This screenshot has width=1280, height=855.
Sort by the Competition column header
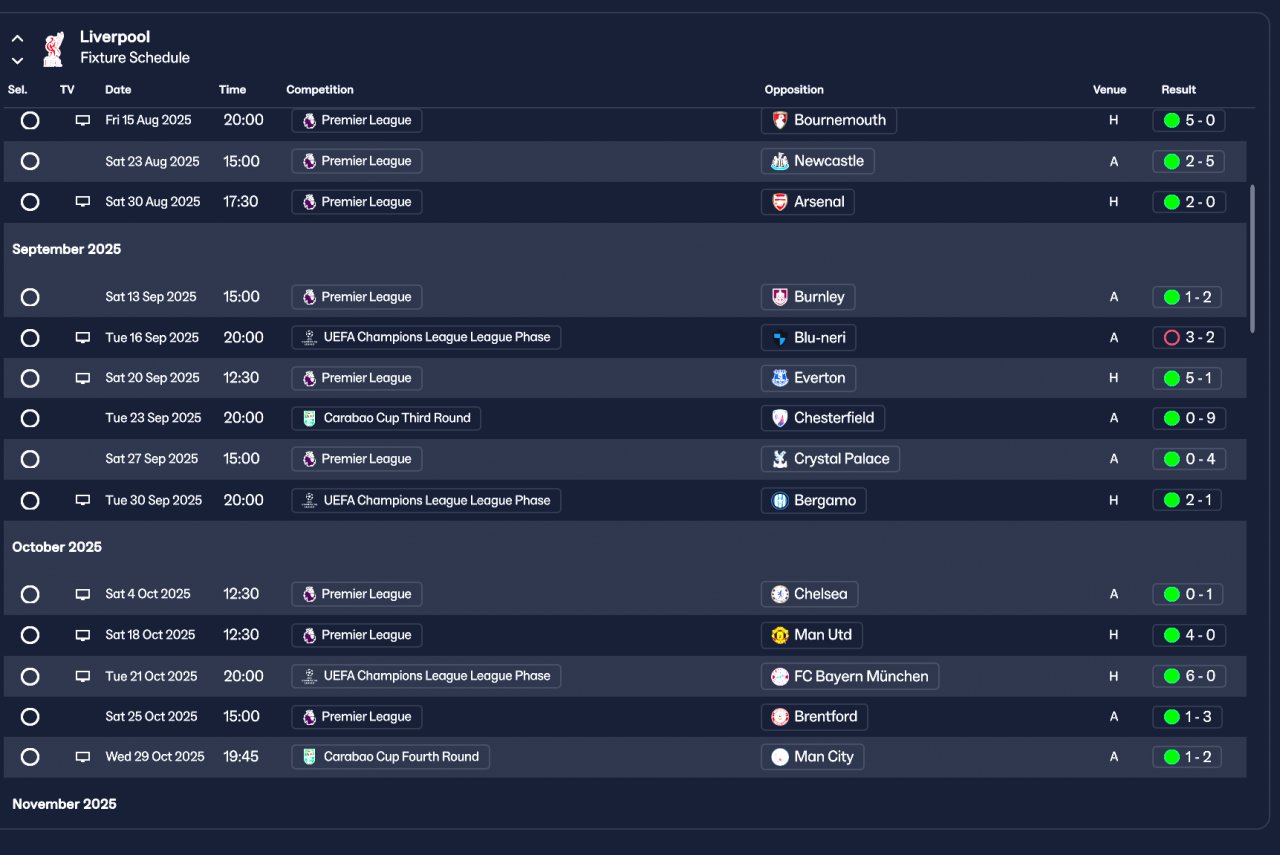coord(320,90)
